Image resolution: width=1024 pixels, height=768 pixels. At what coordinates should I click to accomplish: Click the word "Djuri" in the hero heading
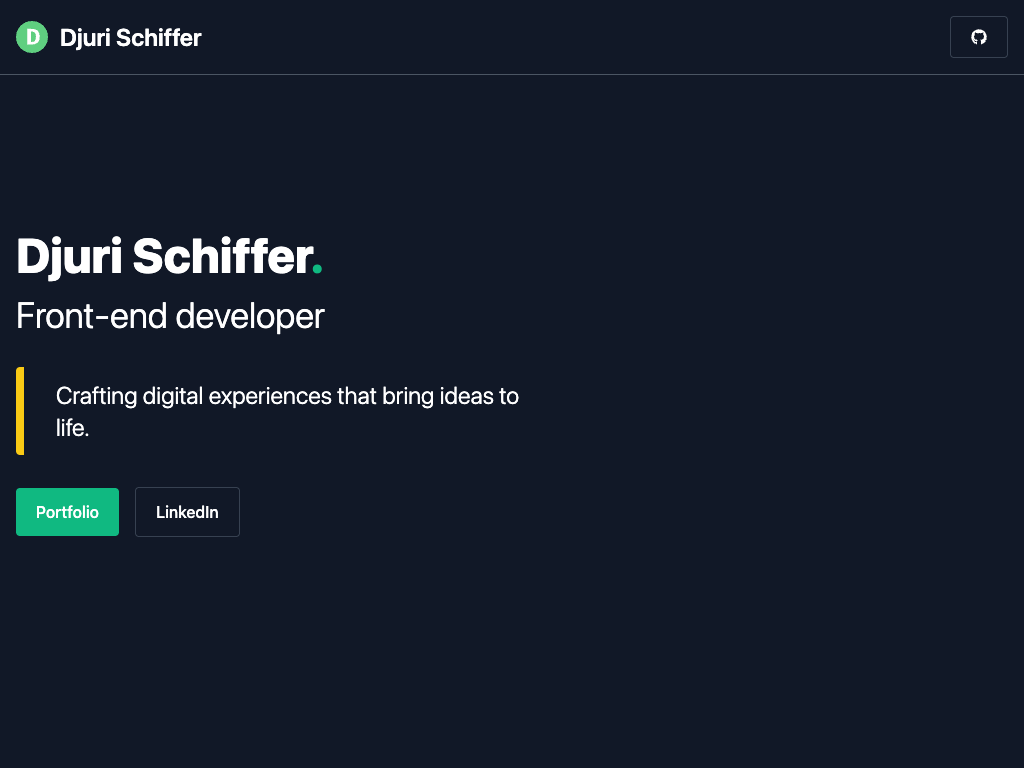[x=69, y=257]
